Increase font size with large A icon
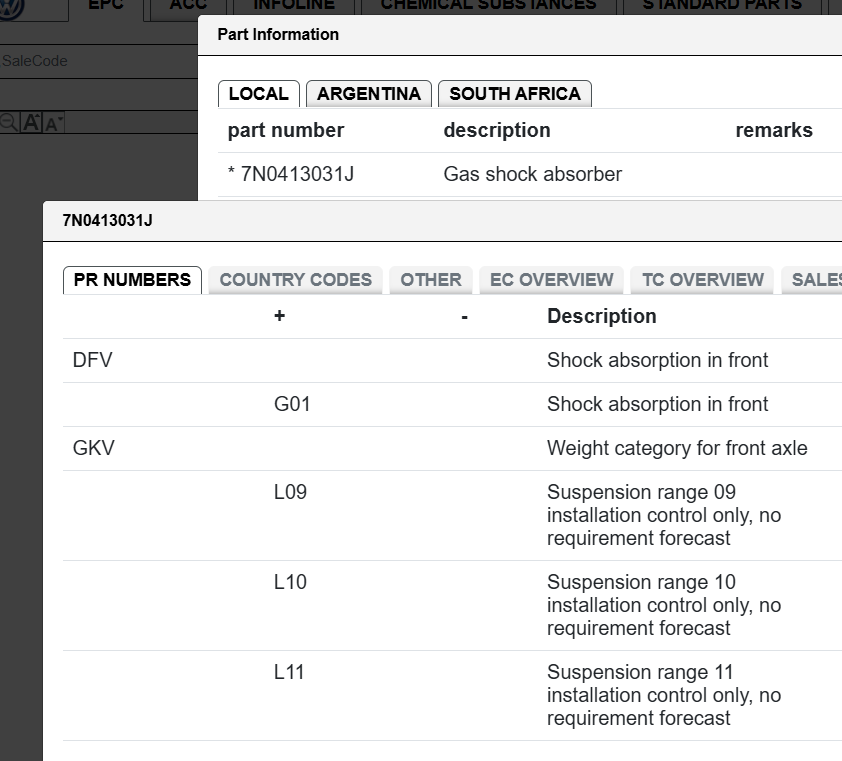This screenshot has width=842, height=761. pos(31,122)
